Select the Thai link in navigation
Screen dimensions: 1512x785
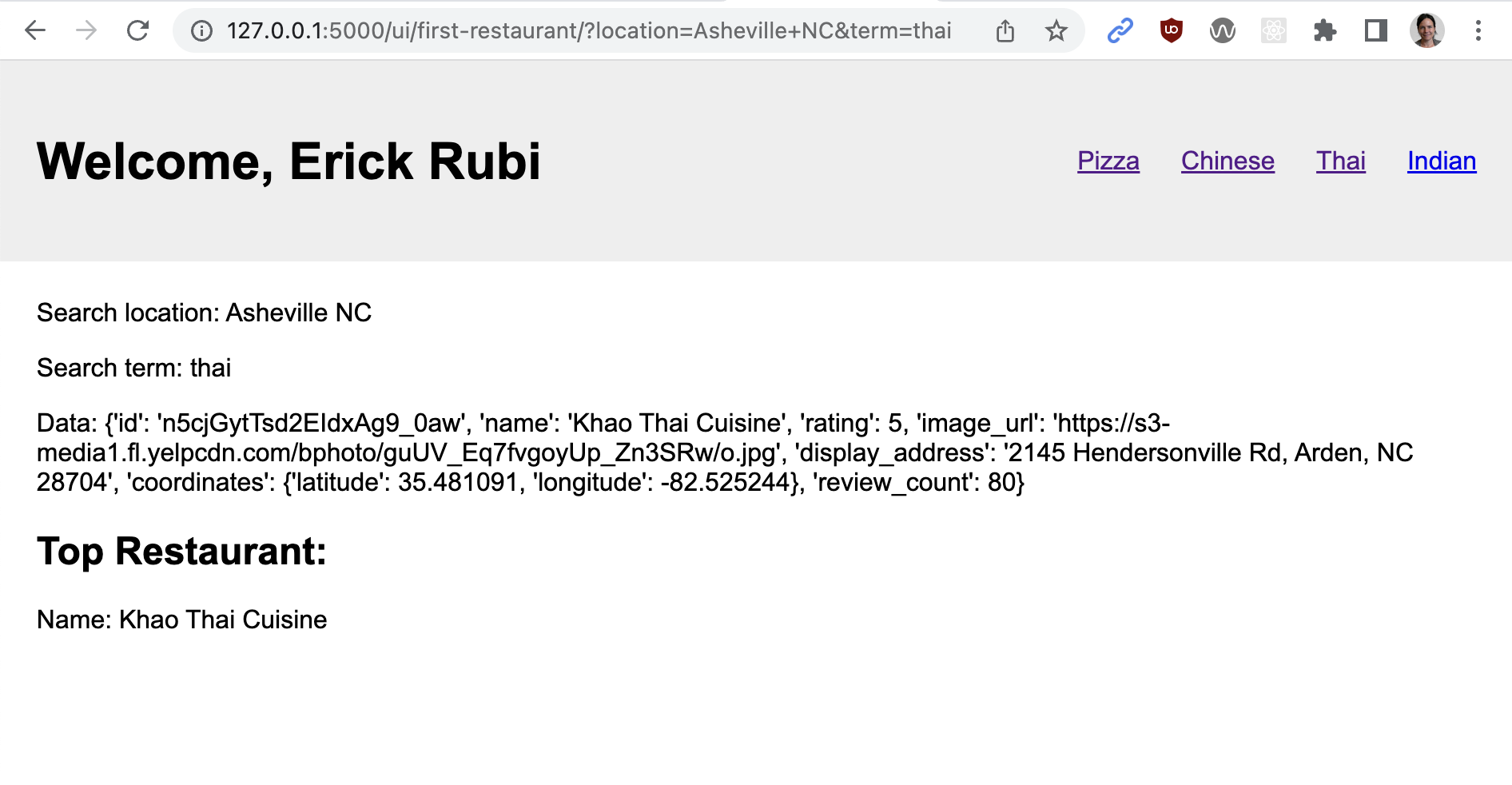[x=1341, y=161]
